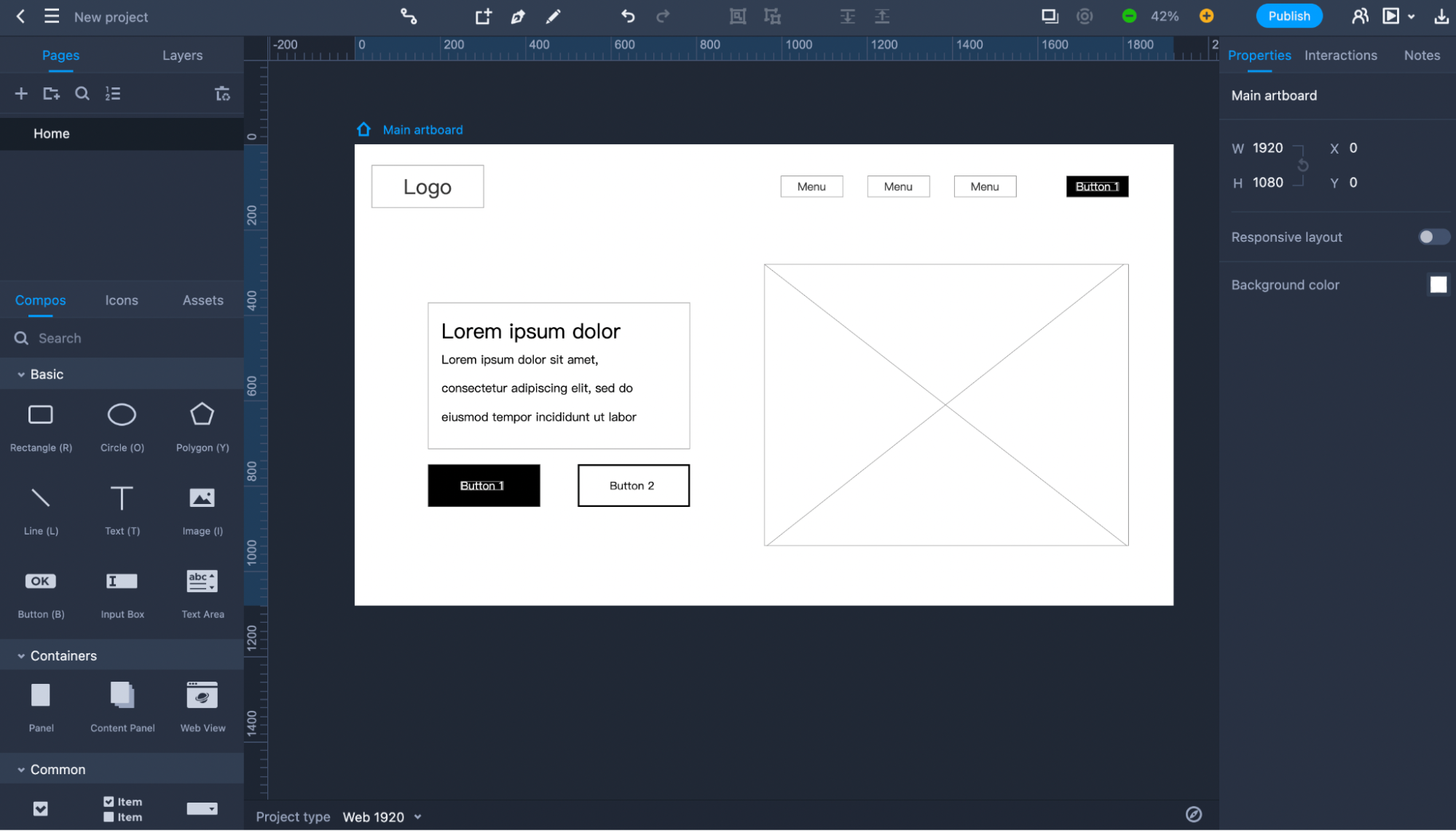Switch to the Interactions tab
The height and width of the screenshot is (831, 1456).
1340,55
